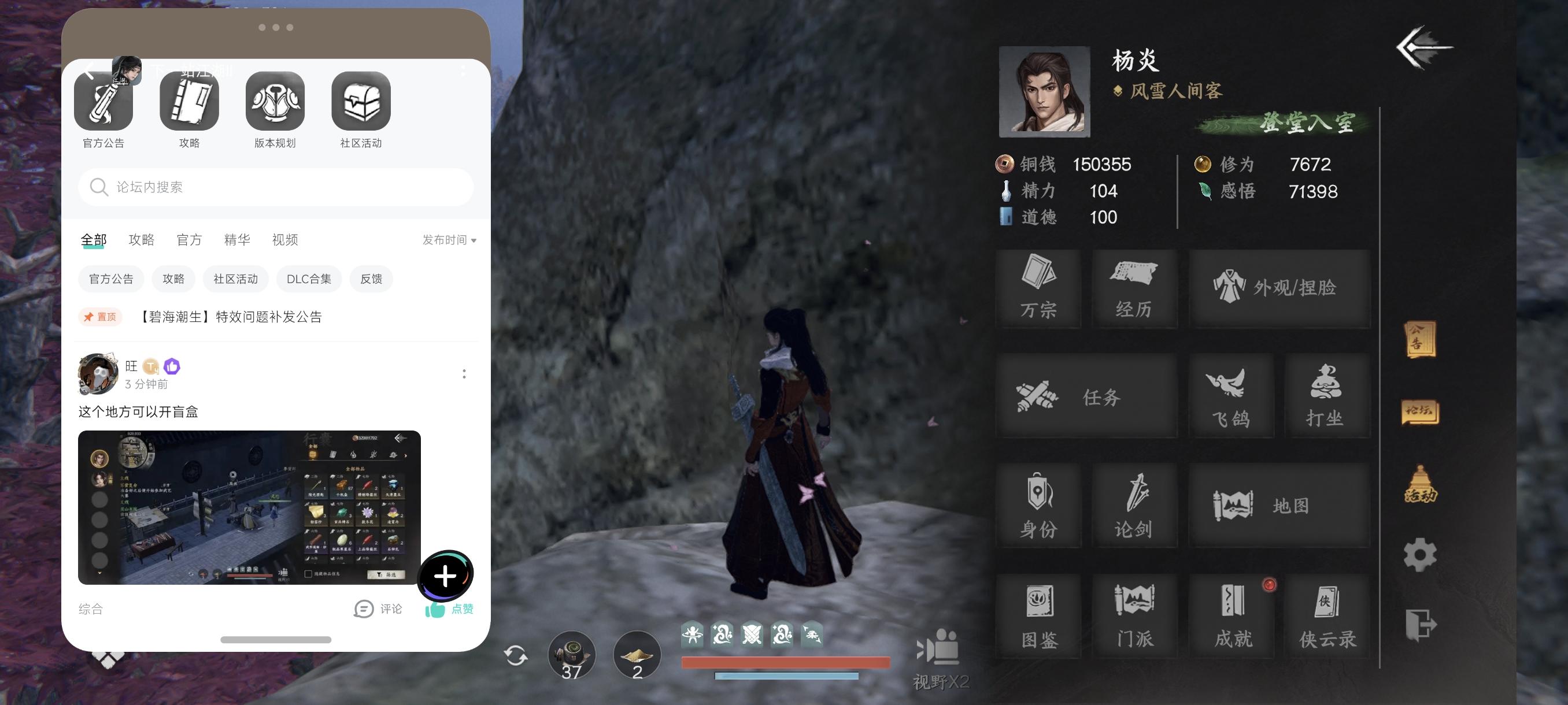Open the pinned 碧海潮生 announcement
This screenshot has width=1568, height=705.
(231, 317)
